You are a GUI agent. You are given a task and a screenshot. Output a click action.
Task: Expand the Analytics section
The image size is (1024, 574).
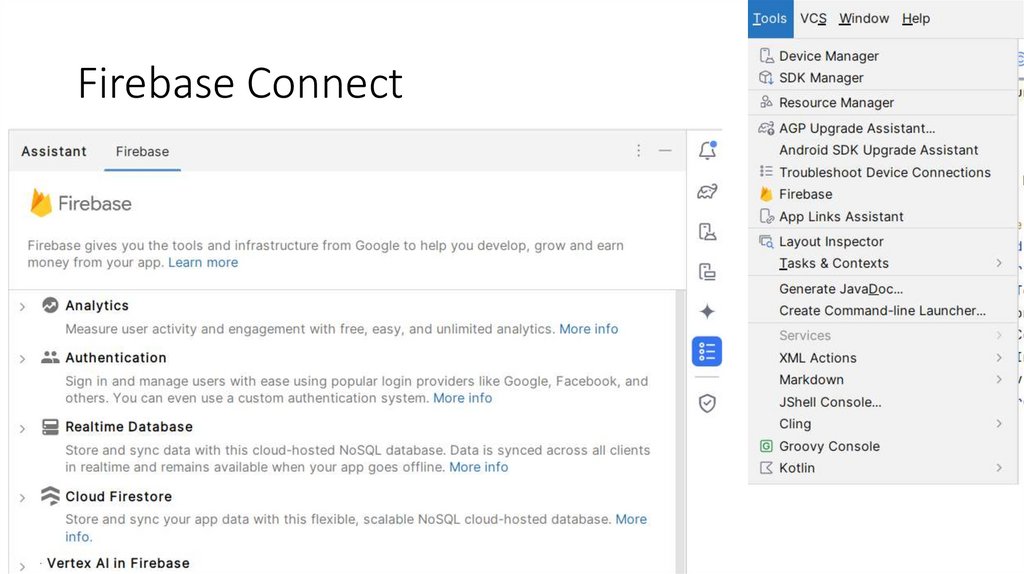coord(22,306)
